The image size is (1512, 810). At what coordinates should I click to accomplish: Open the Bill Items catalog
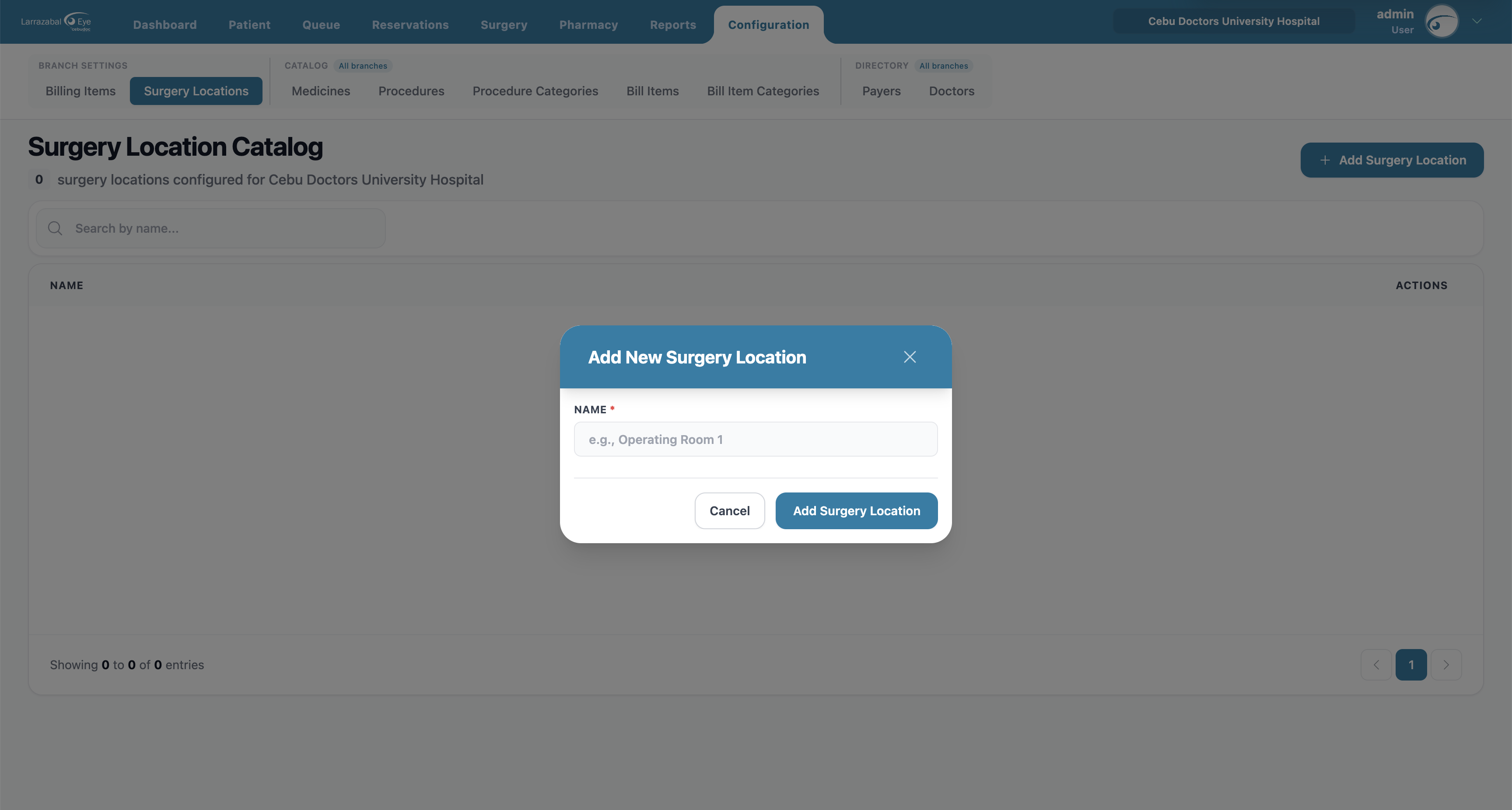(652, 91)
